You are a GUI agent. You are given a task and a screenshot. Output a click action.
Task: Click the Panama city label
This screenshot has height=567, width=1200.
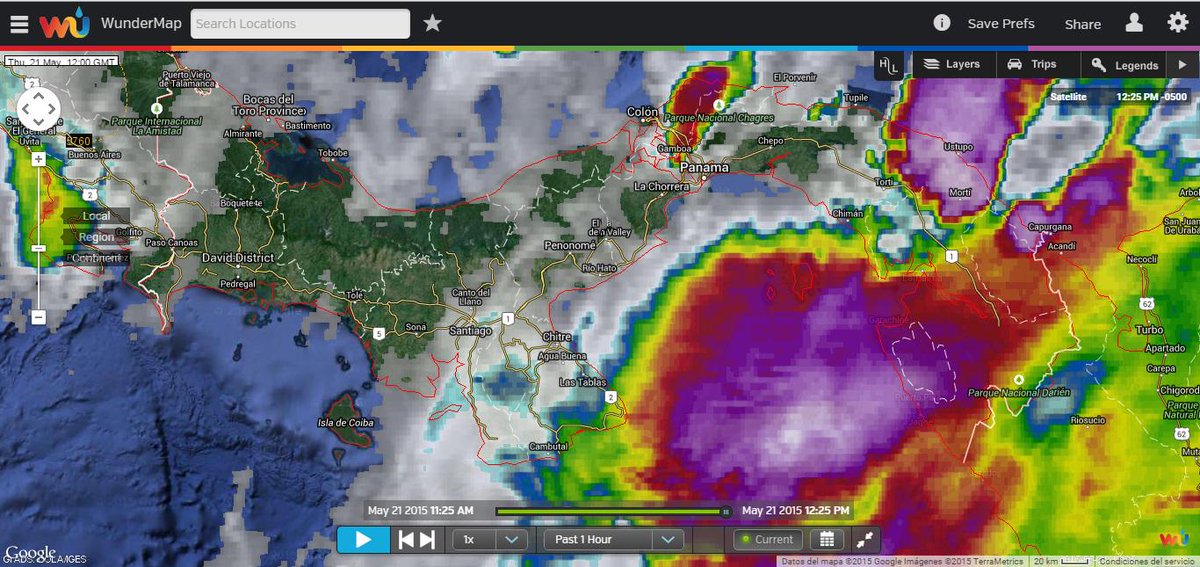pyautogui.click(x=704, y=168)
